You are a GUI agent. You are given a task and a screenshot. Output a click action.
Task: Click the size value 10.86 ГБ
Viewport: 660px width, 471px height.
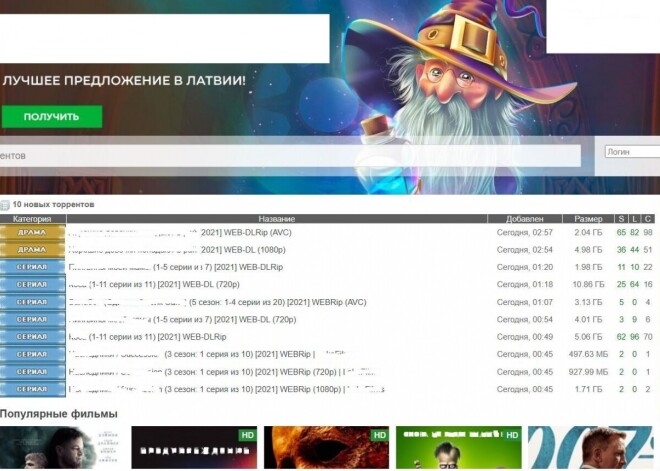coord(588,285)
